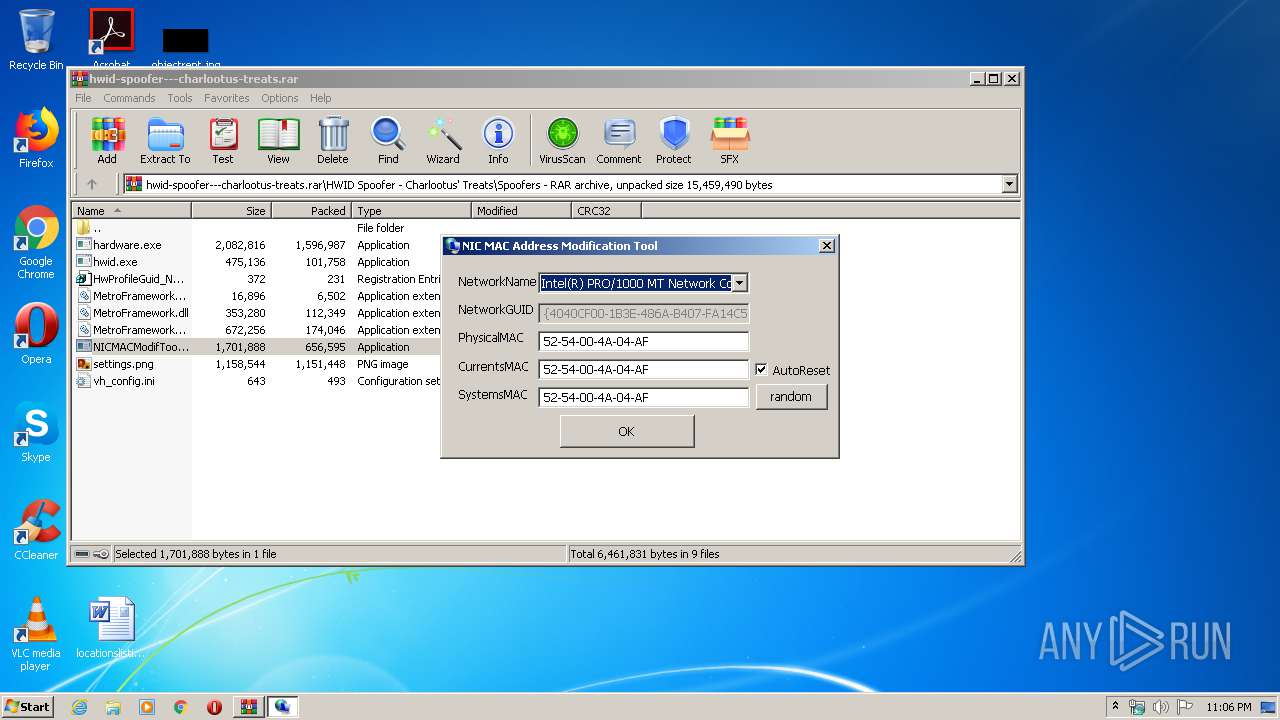
Task: Open VLC media player desktop shortcut
Action: pos(36,634)
